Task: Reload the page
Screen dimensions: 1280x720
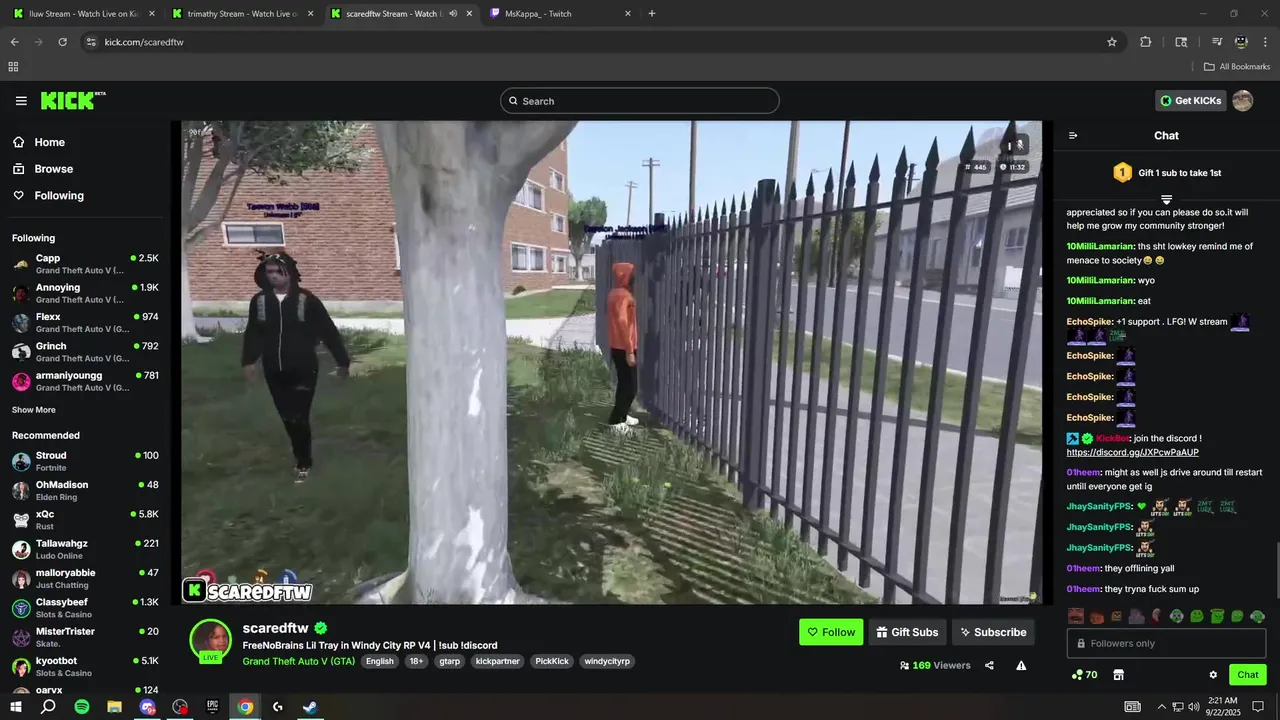Action: [62, 42]
